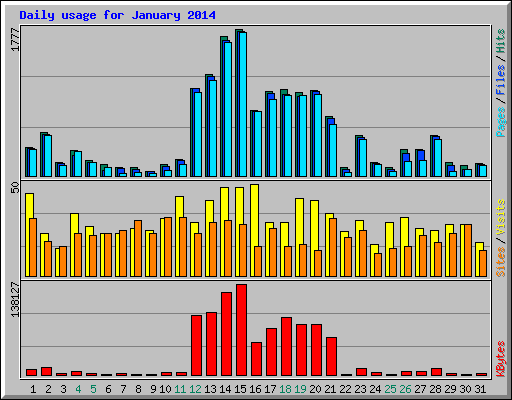Click day 23 on the x-axis

(x=360, y=389)
